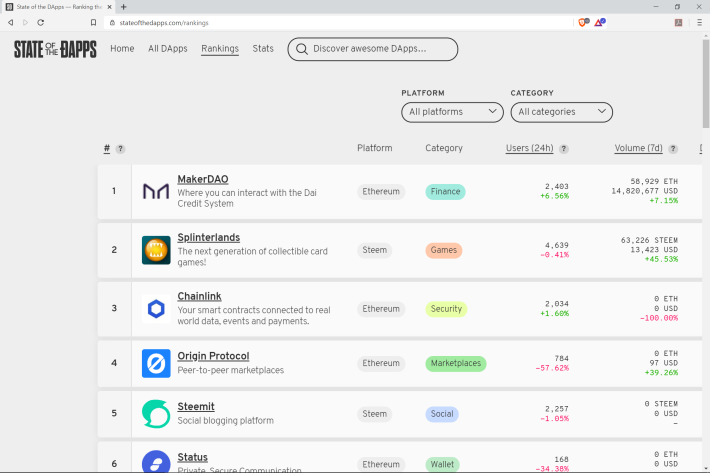Go to Home page
The image size is (710, 473).
122,48
